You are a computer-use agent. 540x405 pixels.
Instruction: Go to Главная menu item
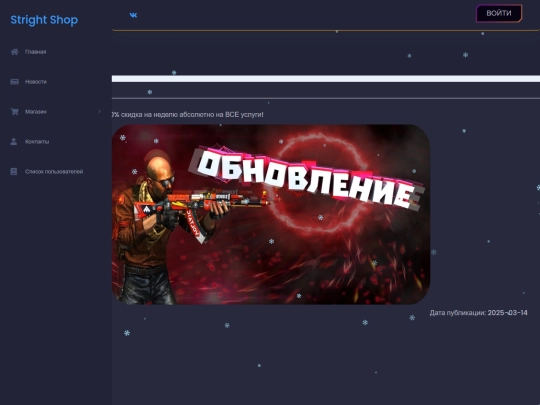pos(35,52)
